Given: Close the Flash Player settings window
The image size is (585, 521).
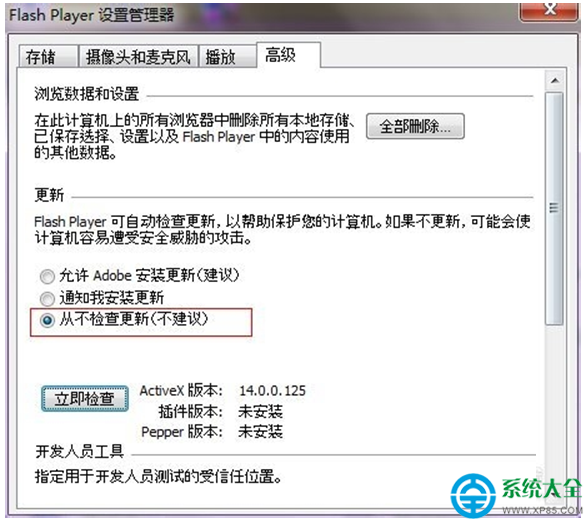Looking at the screenshot, I should pos(550,10).
